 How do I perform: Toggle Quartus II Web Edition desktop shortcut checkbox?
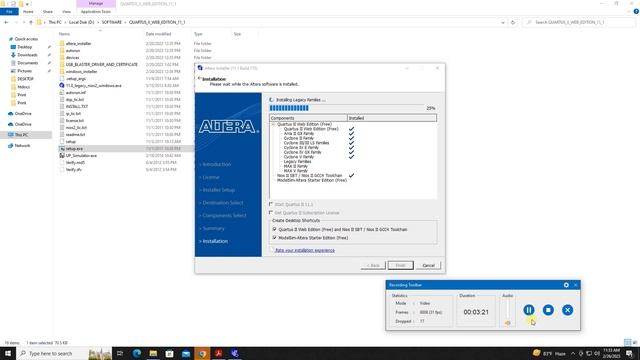point(274,229)
